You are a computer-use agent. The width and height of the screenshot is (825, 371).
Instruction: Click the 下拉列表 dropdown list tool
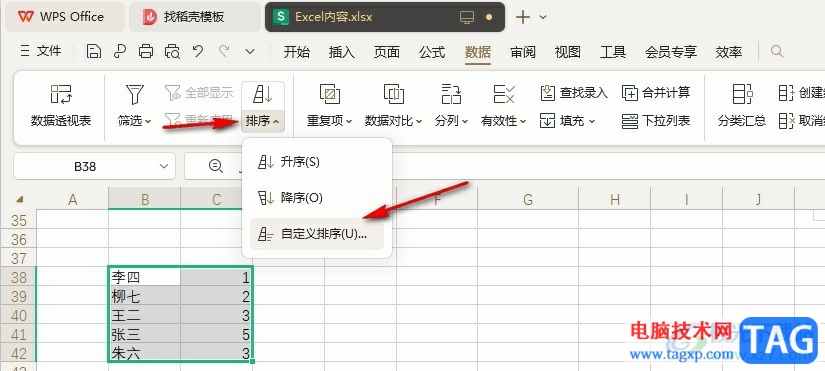(x=656, y=121)
